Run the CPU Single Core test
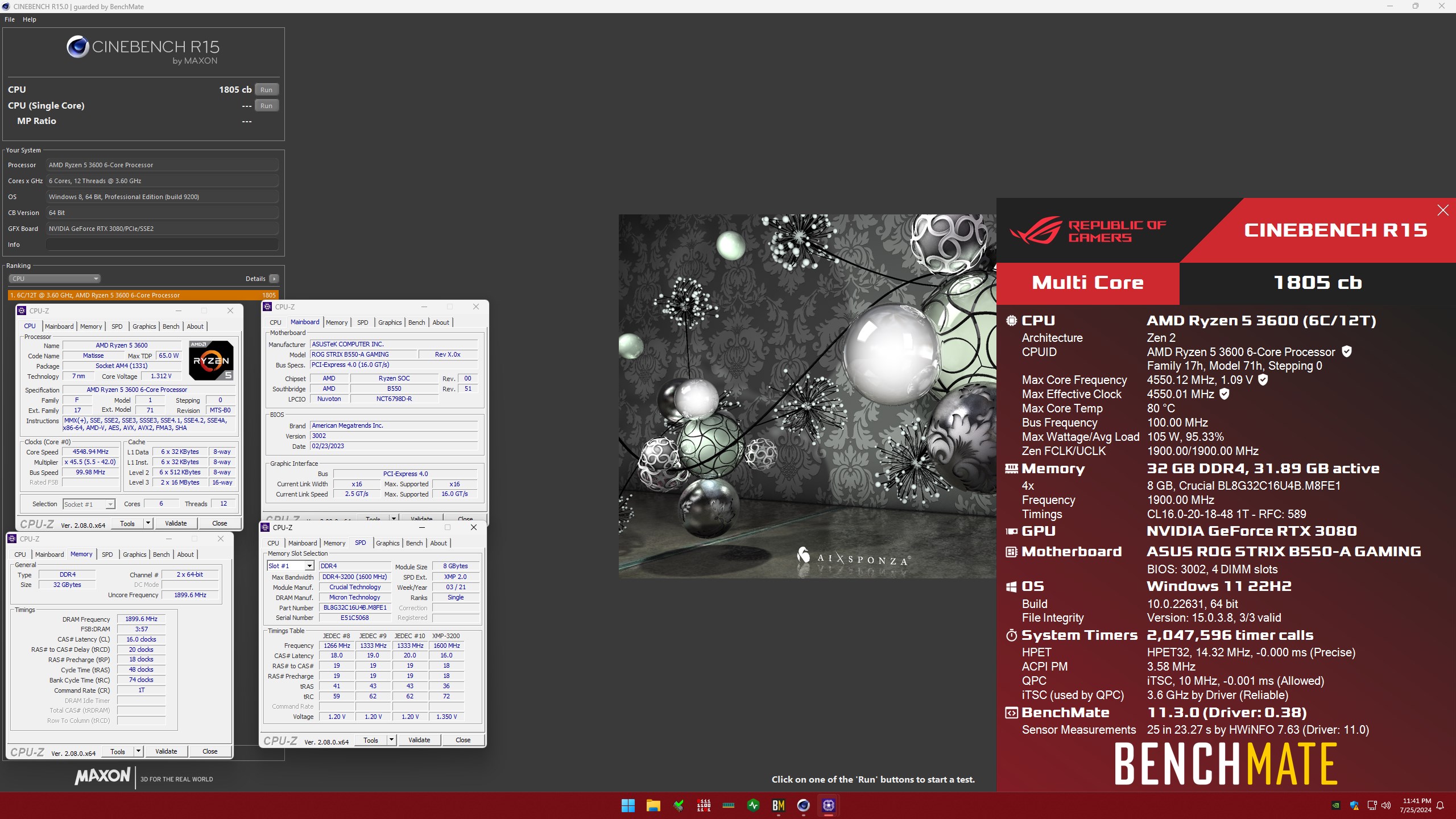Viewport: 1456px width, 819px height. pos(266,106)
